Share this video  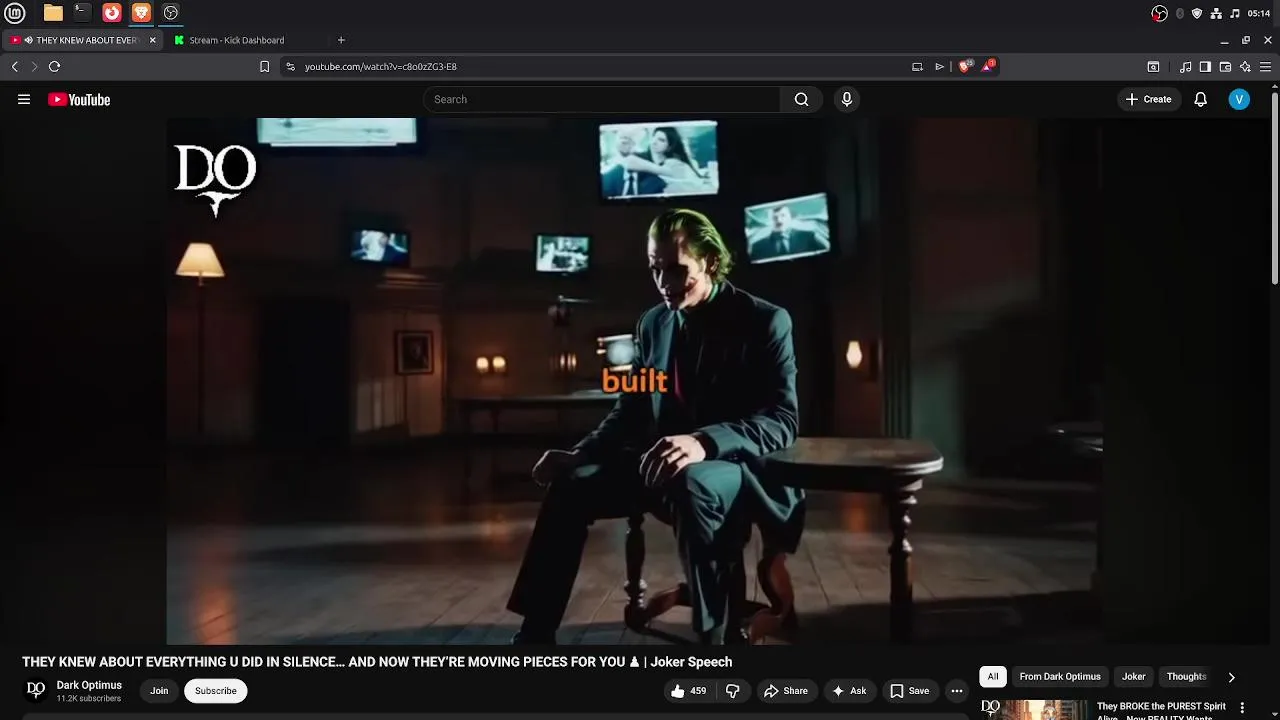[786, 691]
